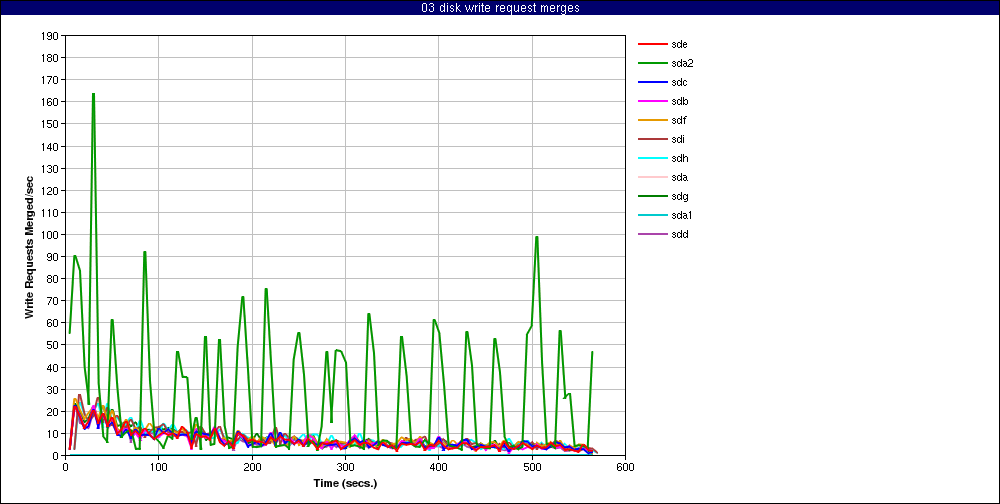Click the red sde legend color line
Image resolution: width=1000 pixels, height=504 pixels.
(652, 44)
